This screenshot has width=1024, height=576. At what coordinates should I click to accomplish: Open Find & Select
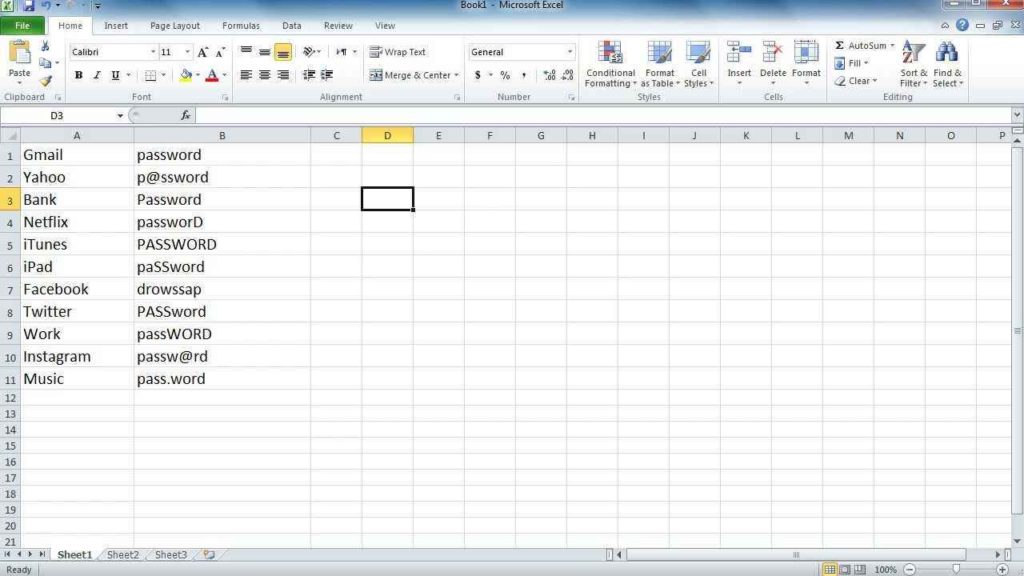point(947,64)
